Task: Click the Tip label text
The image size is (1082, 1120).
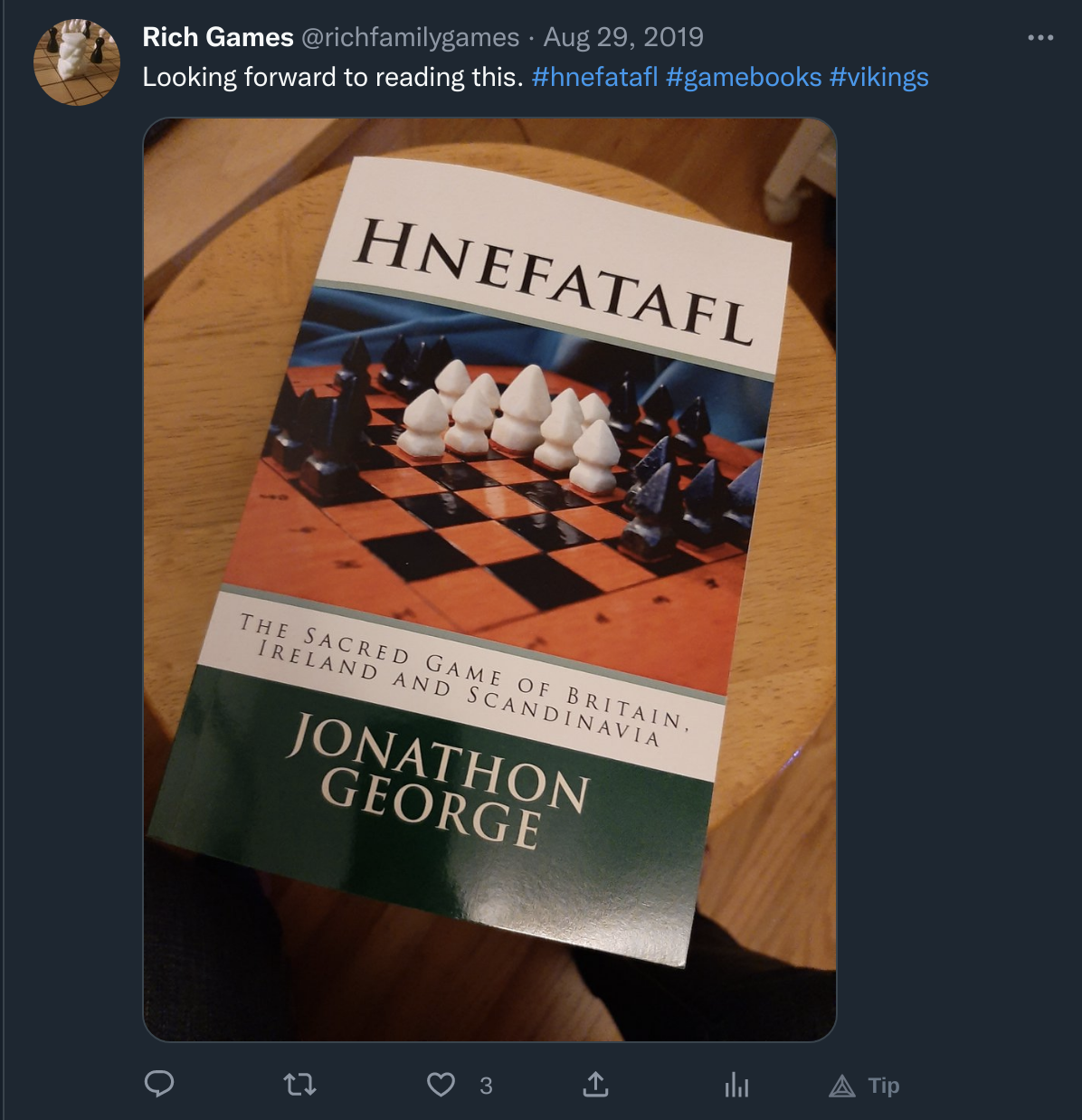Action: pos(884,1086)
